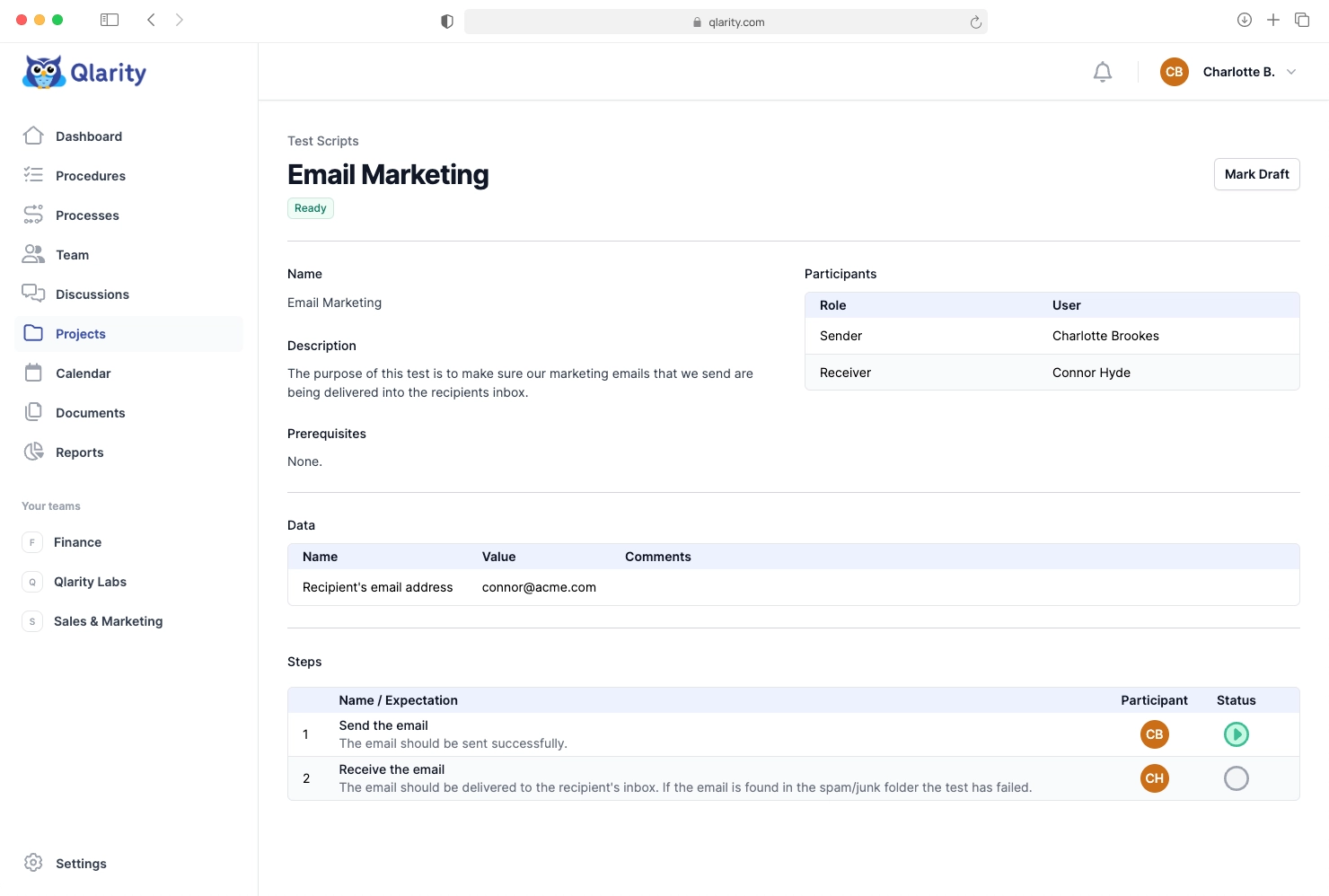
Task: Select the Processes icon in sidebar
Action: (x=33, y=215)
